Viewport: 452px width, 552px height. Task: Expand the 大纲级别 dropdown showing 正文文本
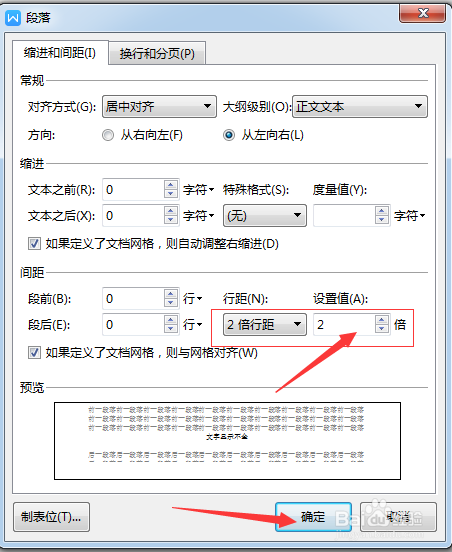[360, 106]
